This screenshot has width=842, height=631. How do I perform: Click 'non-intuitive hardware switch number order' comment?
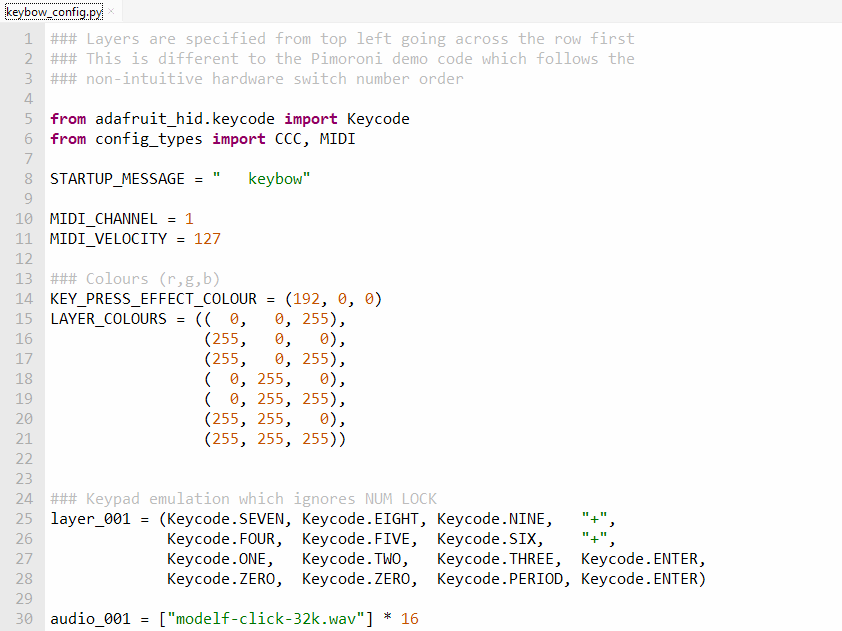275,79
